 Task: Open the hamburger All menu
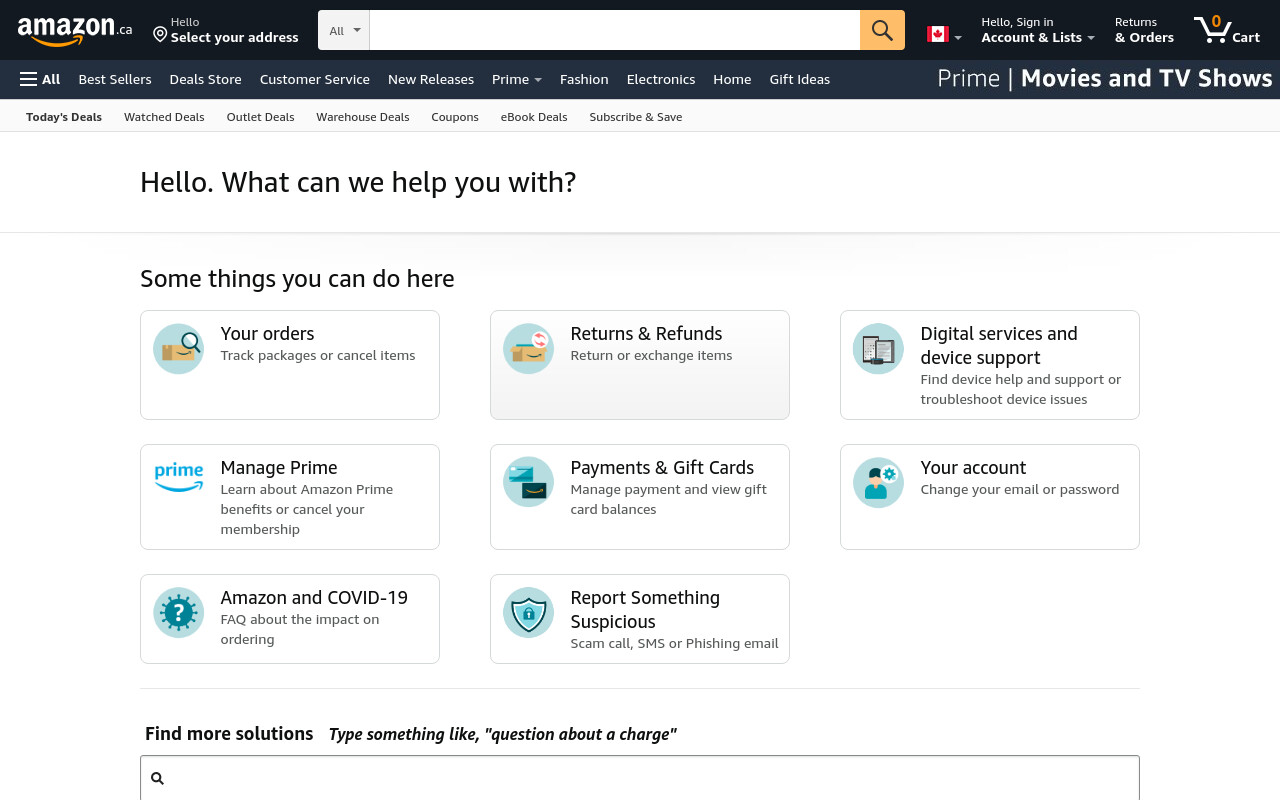[x=40, y=79]
